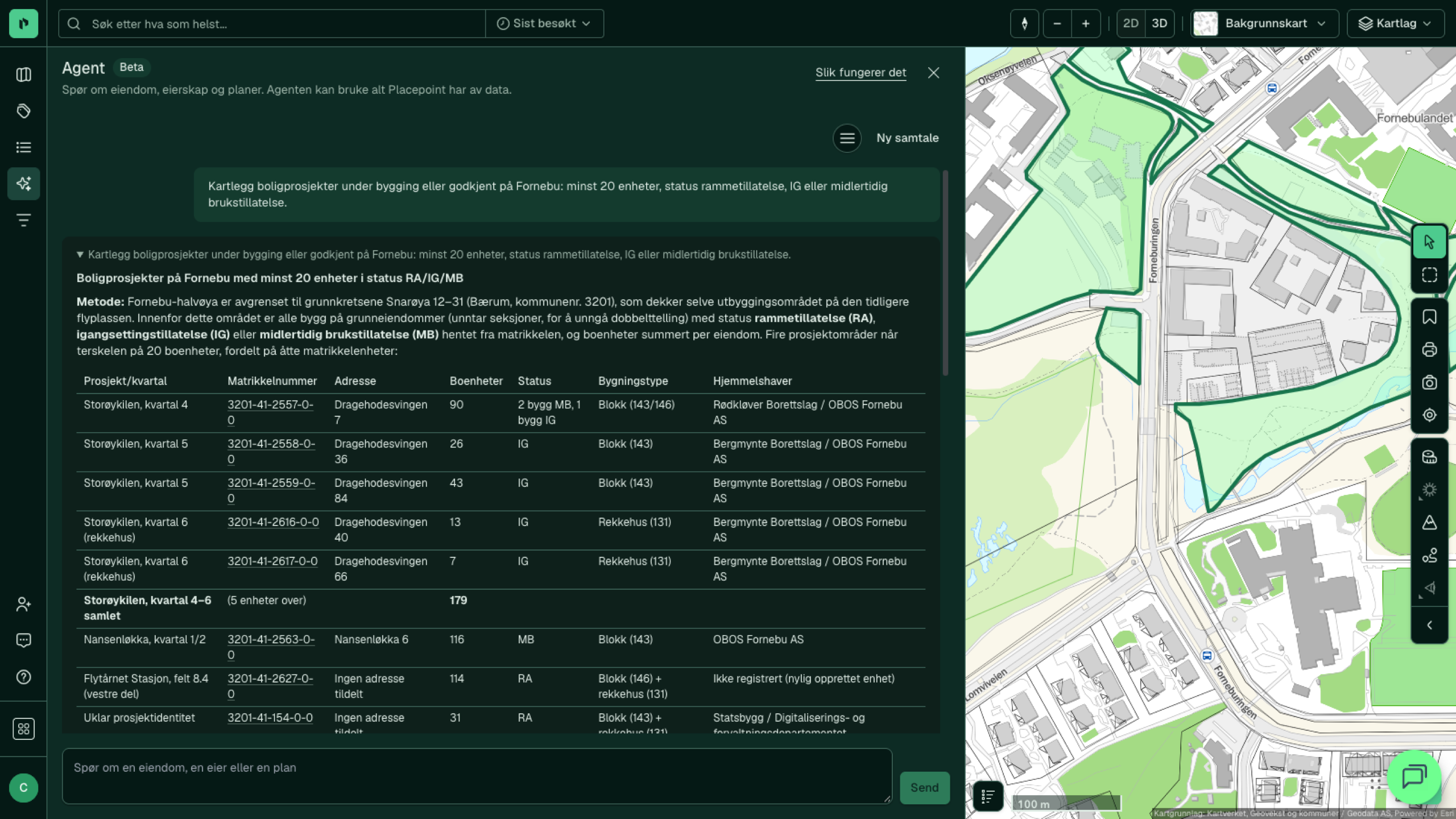
Task: Select the pointer cursor tool
Action: point(1429,242)
